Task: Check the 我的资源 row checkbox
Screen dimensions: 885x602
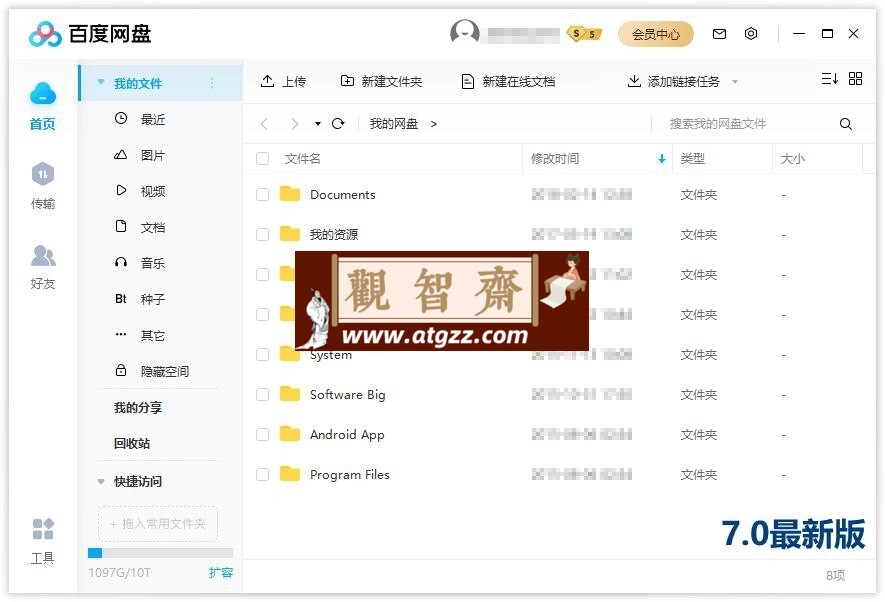Action: point(262,234)
